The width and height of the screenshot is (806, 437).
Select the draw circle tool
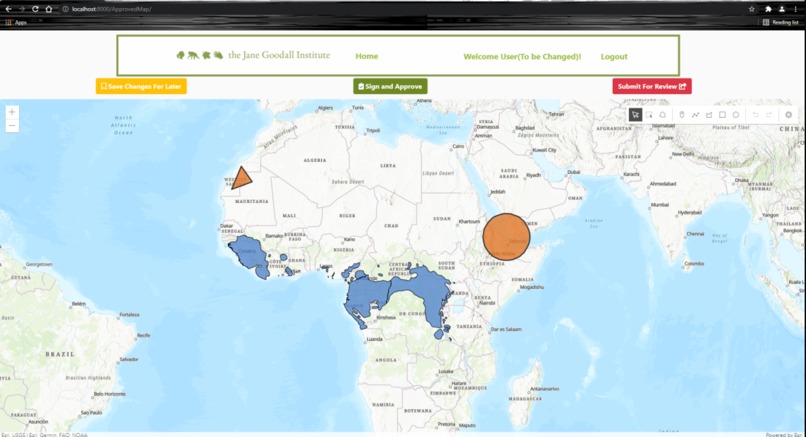tap(736, 115)
